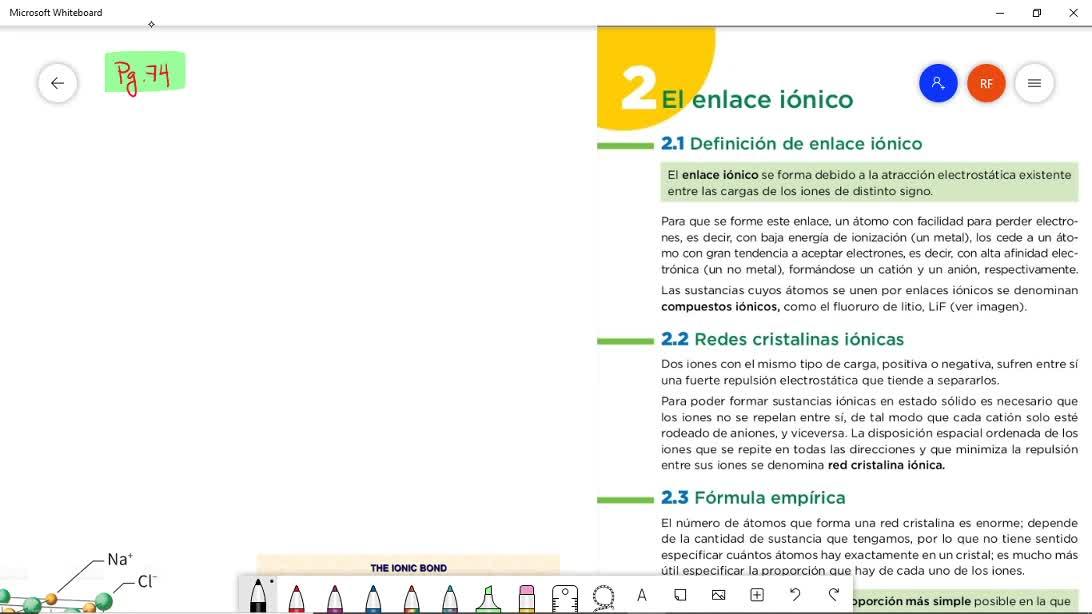Select the eraser tool
1092x614 pixels.
[526, 599]
